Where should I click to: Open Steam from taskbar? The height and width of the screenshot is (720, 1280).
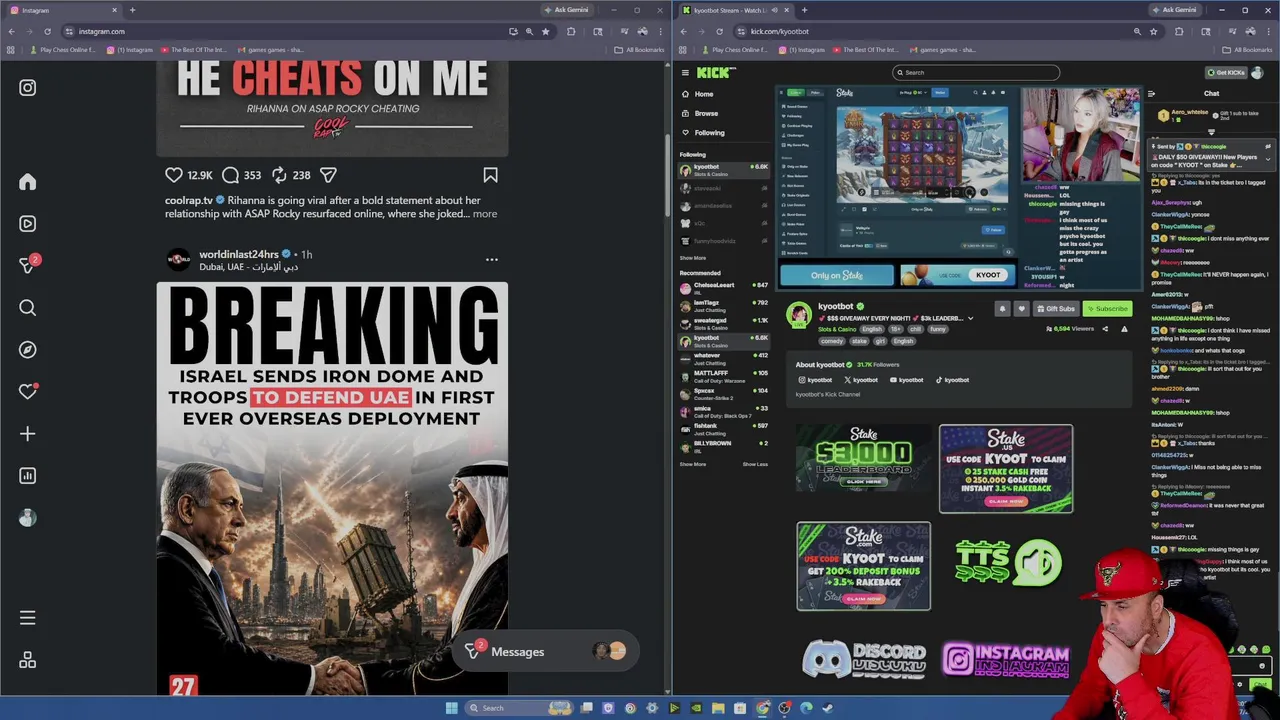coord(828,708)
